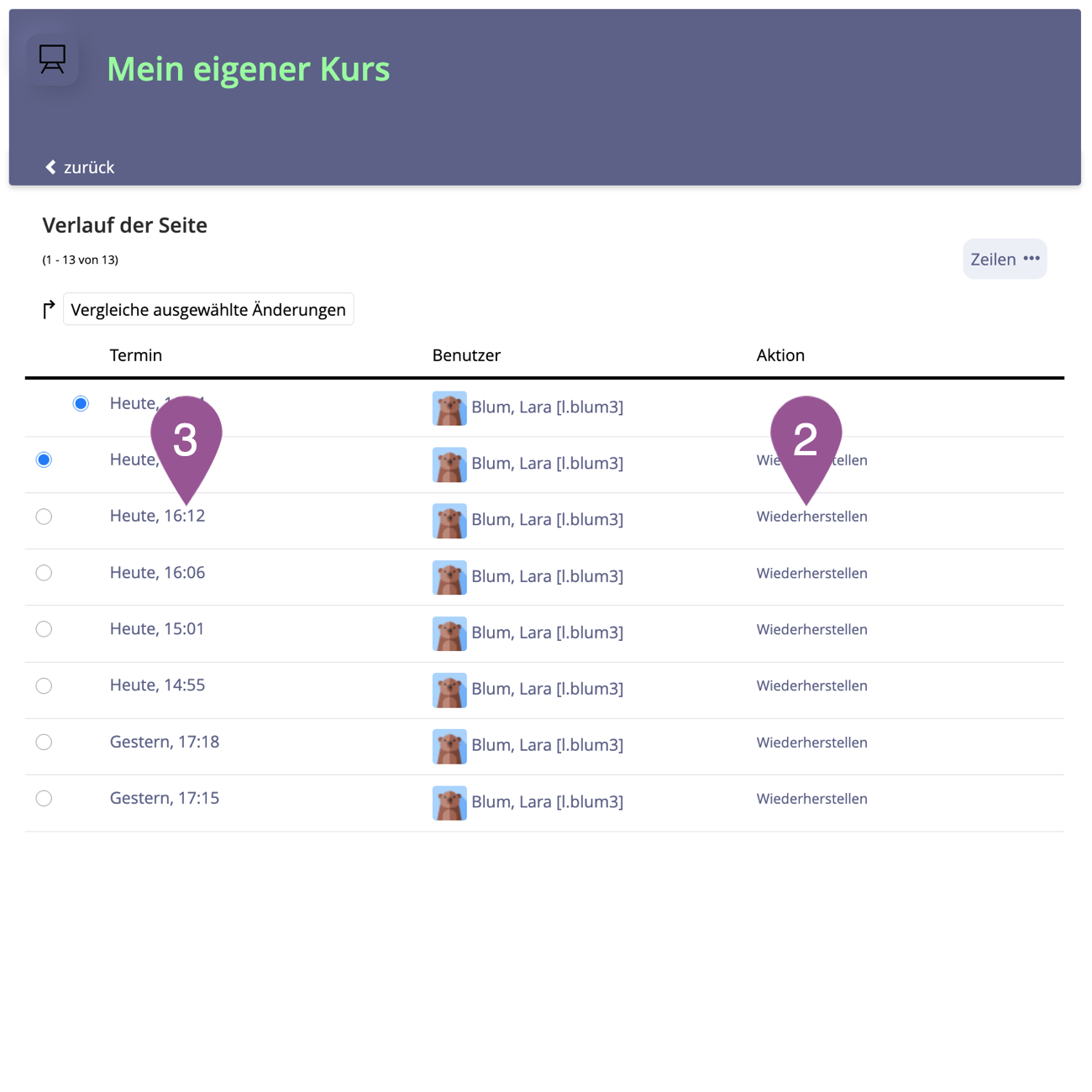Open the Zeilen rows dropdown
1092x1092 pixels.
[x=1004, y=260]
